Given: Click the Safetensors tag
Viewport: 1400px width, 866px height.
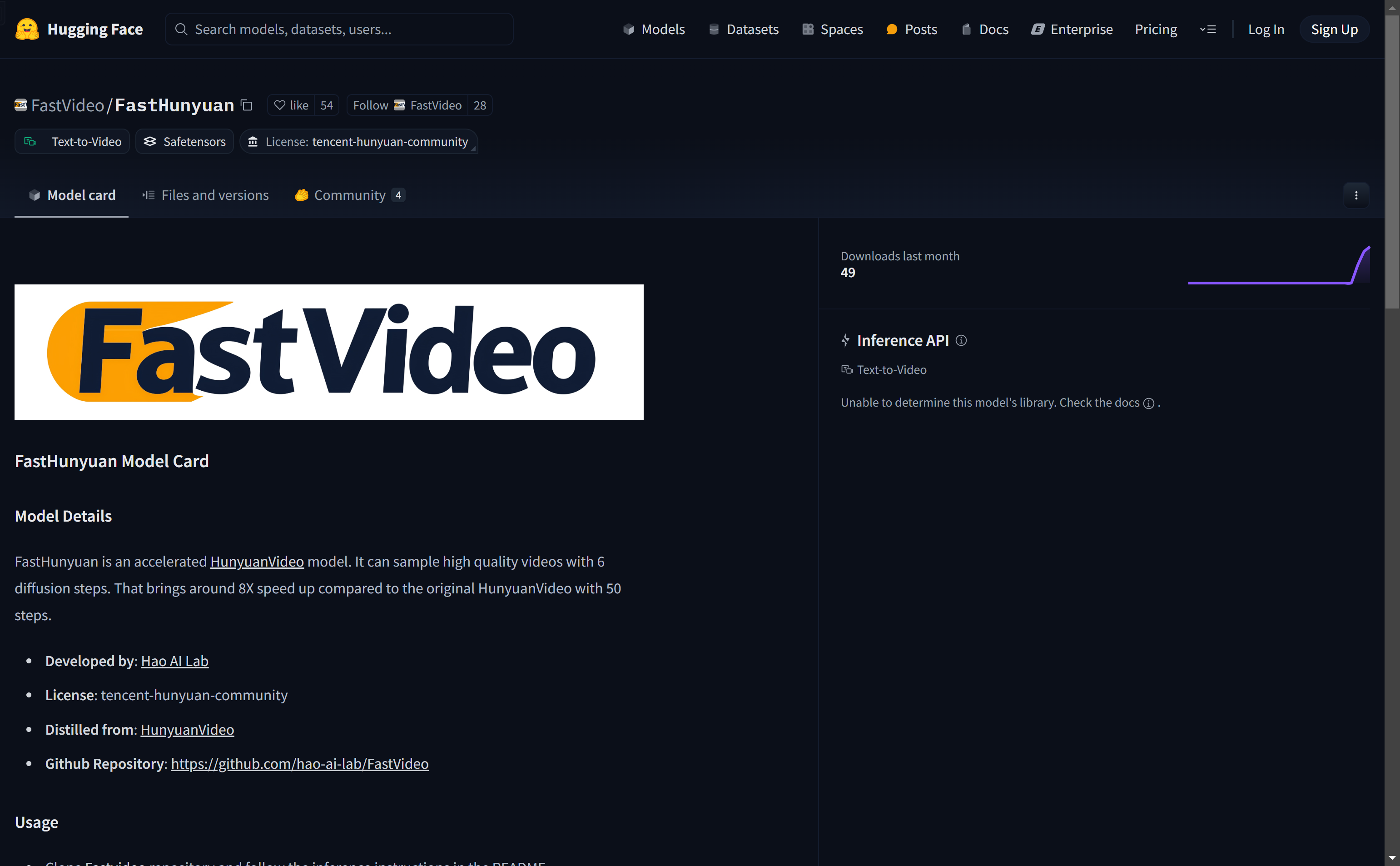Looking at the screenshot, I should tap(184, 141).
